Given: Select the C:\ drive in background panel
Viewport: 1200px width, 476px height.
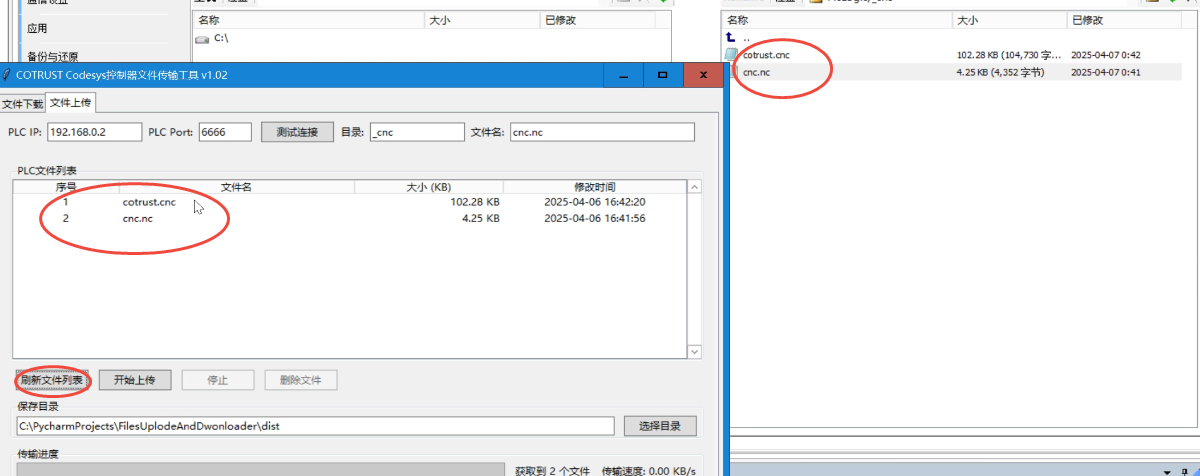Looking at the screenshot, I should (x=221, y=38).
